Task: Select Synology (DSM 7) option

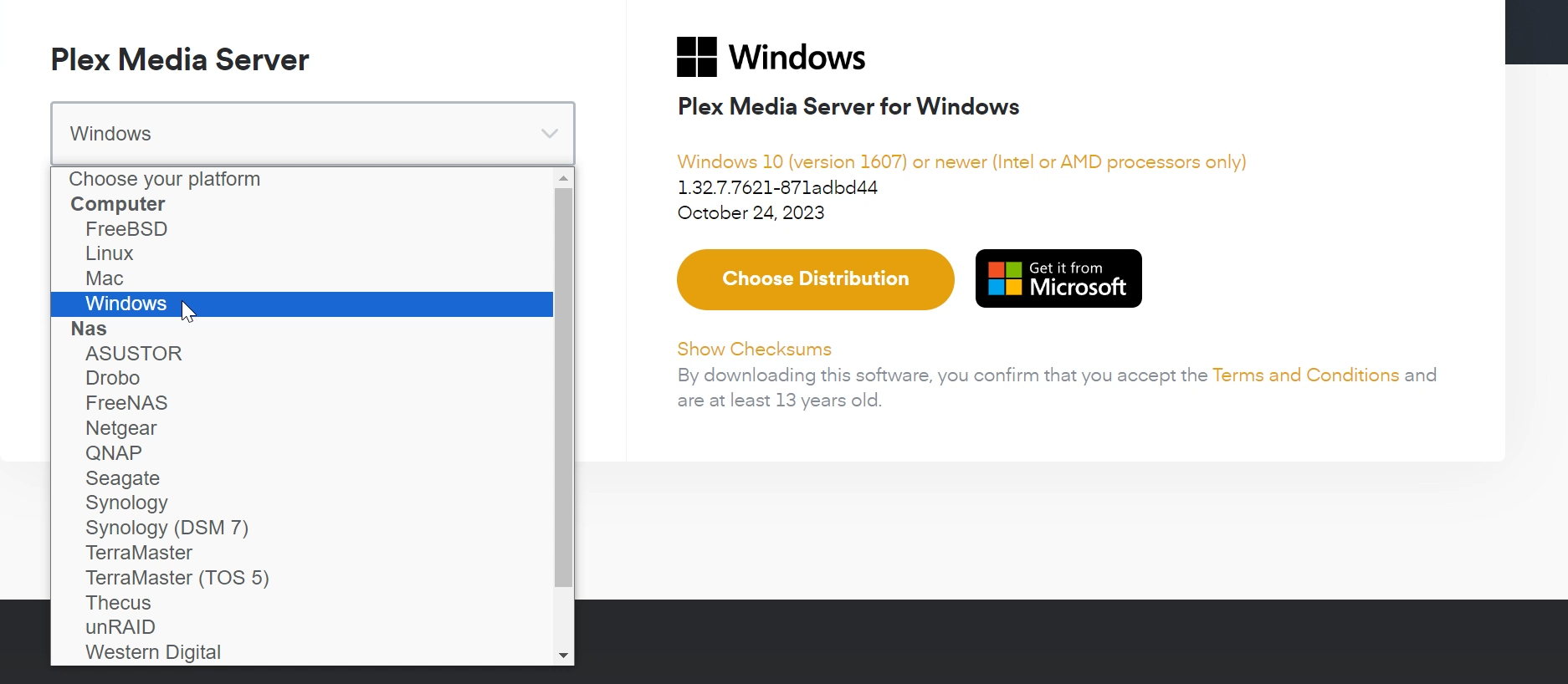Action: tap(302, 528)
